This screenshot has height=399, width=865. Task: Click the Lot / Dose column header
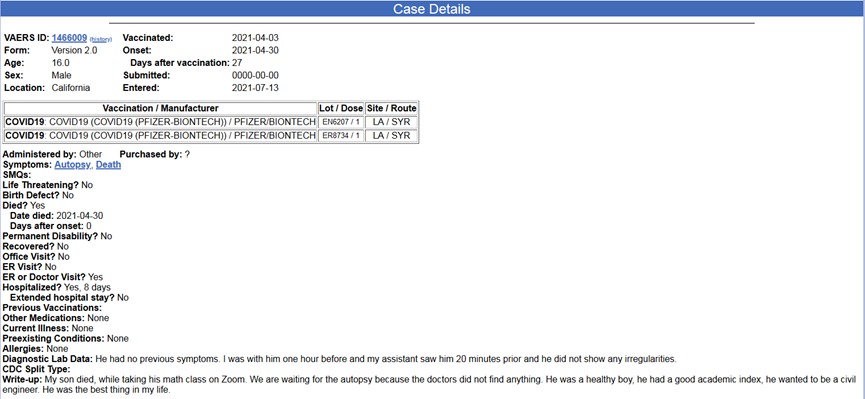tap(341, 108)
